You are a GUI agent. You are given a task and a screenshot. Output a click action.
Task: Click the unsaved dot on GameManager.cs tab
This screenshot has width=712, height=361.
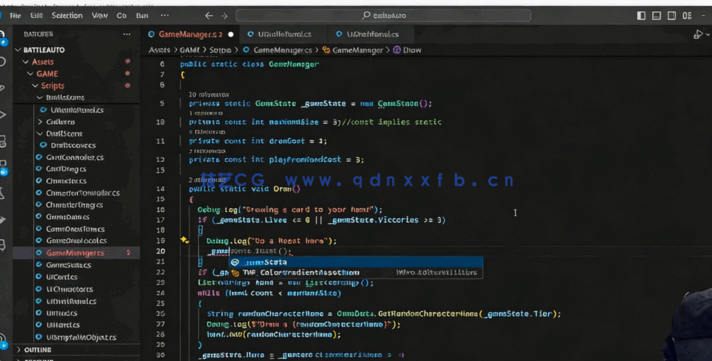pos(231,35)
